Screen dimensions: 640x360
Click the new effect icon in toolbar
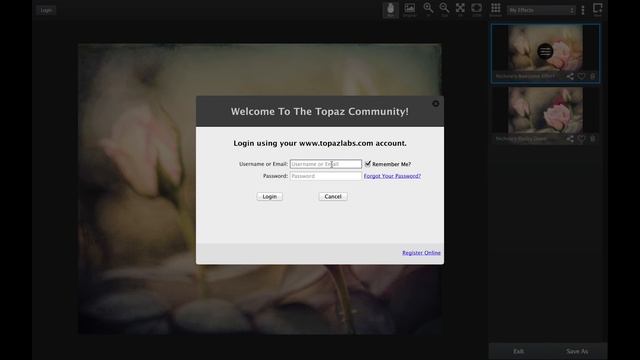598,9
